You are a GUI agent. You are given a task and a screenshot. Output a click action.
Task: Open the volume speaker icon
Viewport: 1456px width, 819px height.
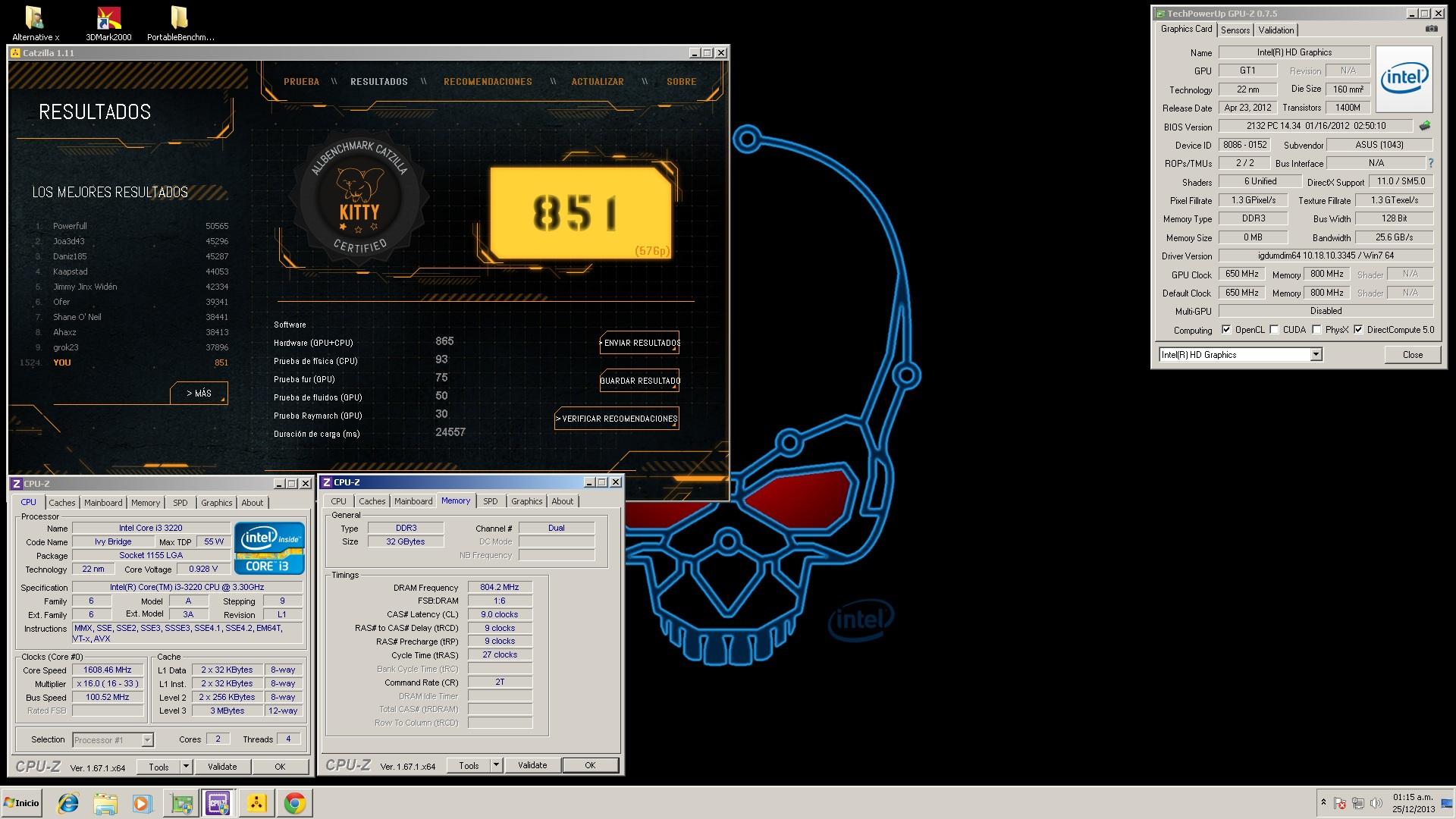[1376, 803]
